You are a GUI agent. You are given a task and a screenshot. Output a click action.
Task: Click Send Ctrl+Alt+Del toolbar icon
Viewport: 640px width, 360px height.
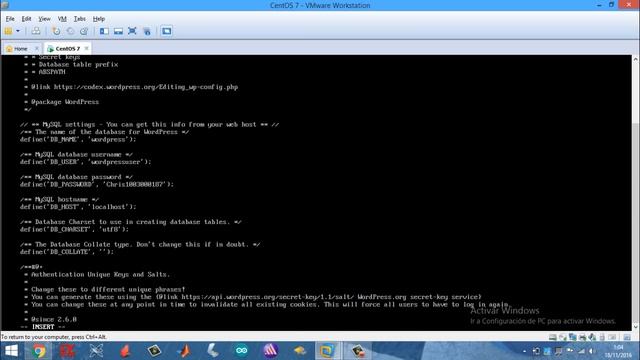pyautogui.click(x=36, y=31)
